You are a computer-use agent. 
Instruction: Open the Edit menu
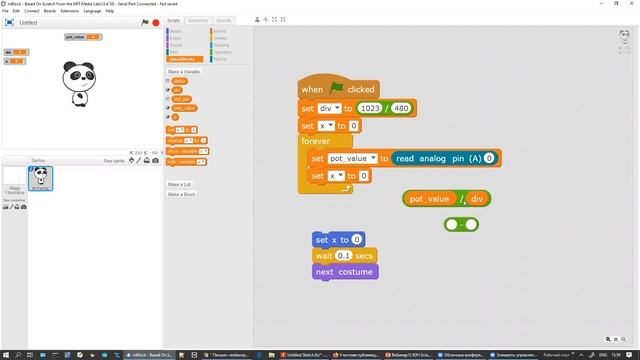tap(16, 11)
